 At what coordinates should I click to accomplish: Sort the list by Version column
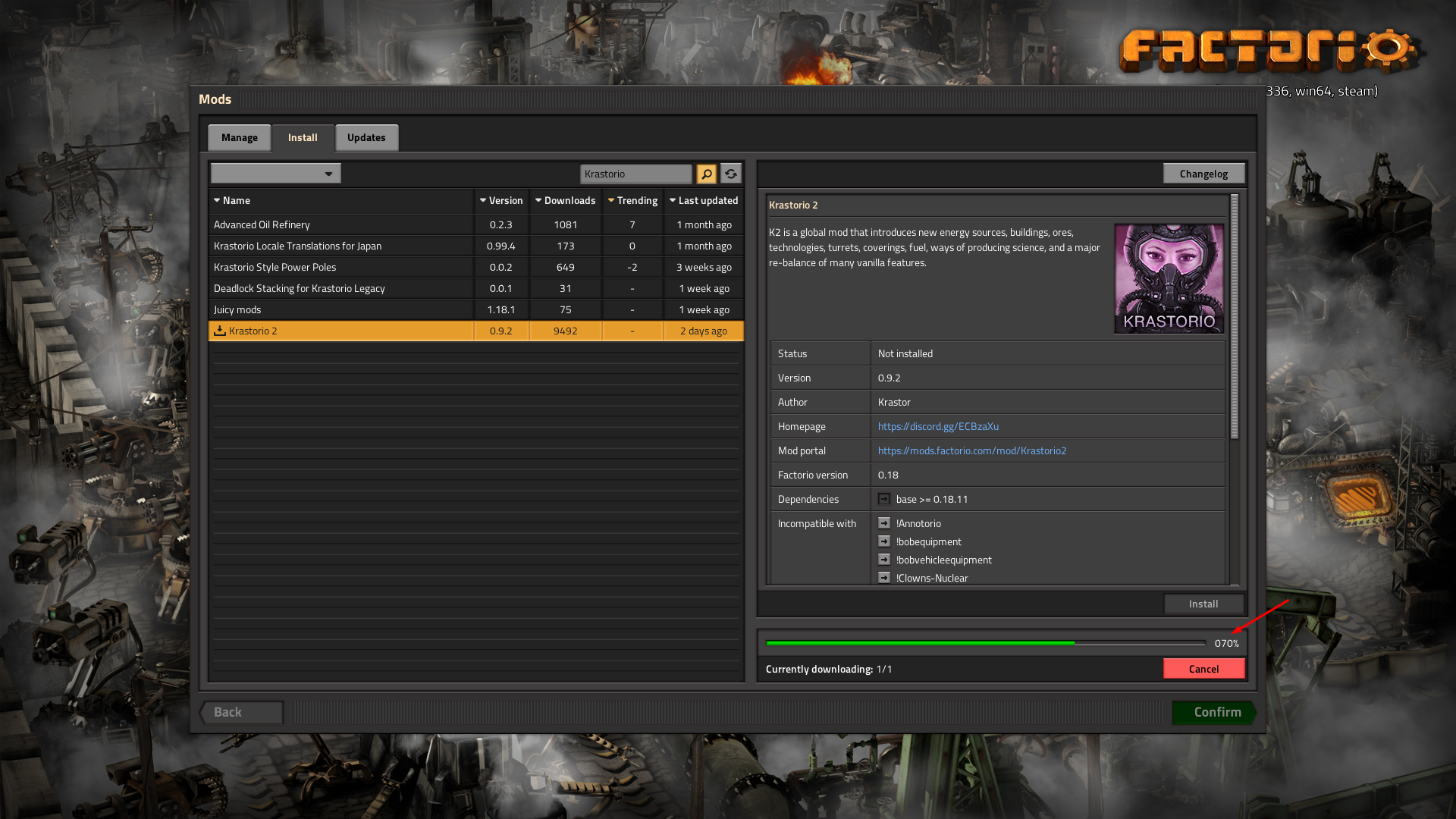tap(501, 200)
